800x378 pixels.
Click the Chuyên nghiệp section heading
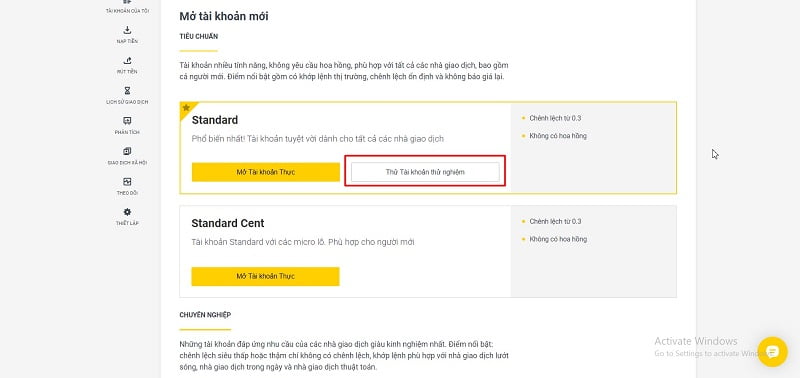pyautogui.click(x=205, y=315)
